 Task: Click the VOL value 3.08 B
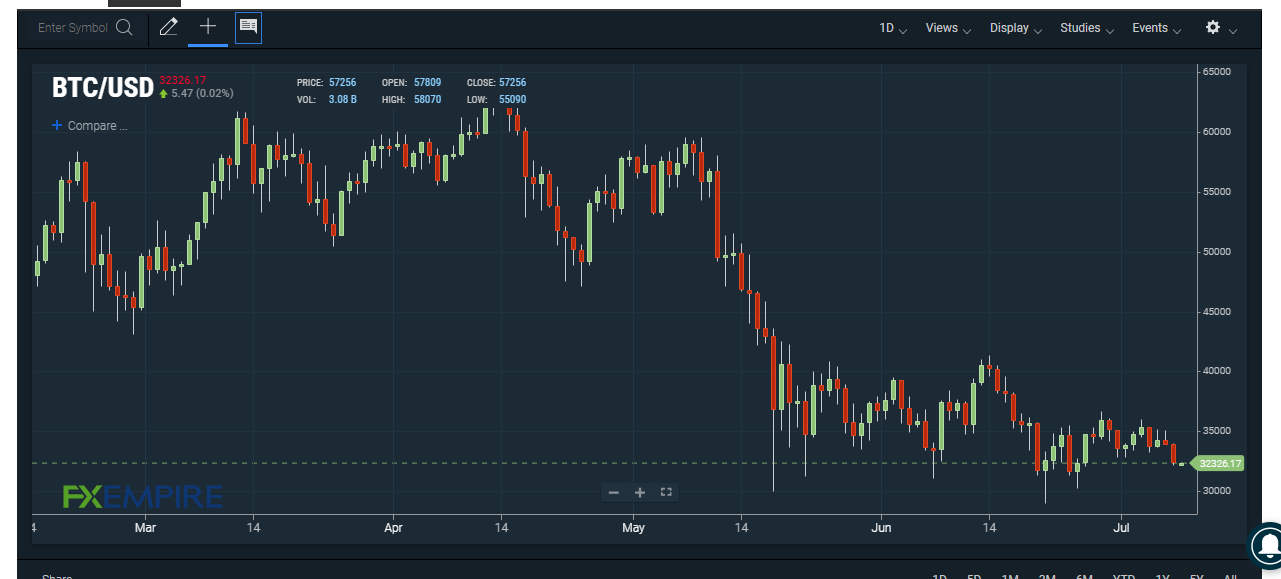342,100
